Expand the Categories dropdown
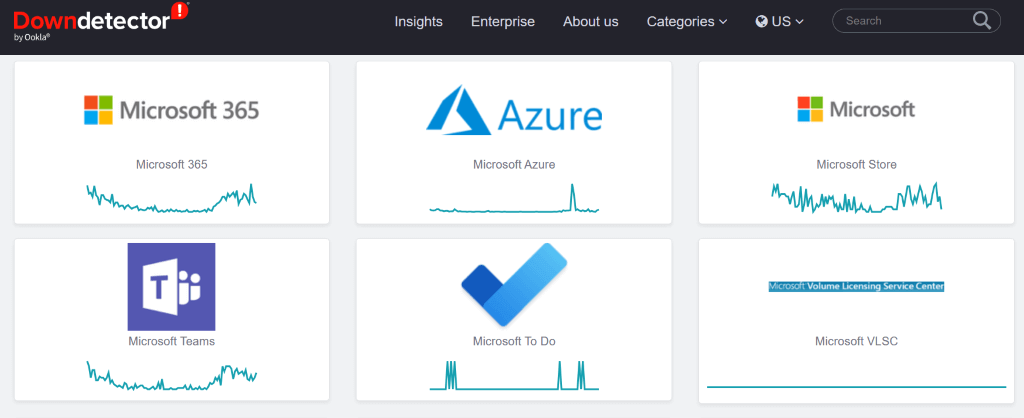 686,21
